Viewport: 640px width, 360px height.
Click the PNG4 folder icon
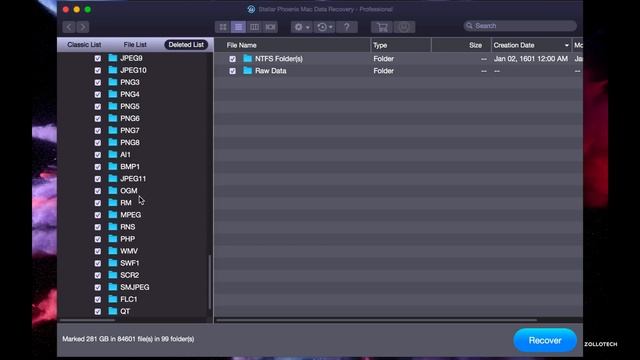(x=113, y=94)
